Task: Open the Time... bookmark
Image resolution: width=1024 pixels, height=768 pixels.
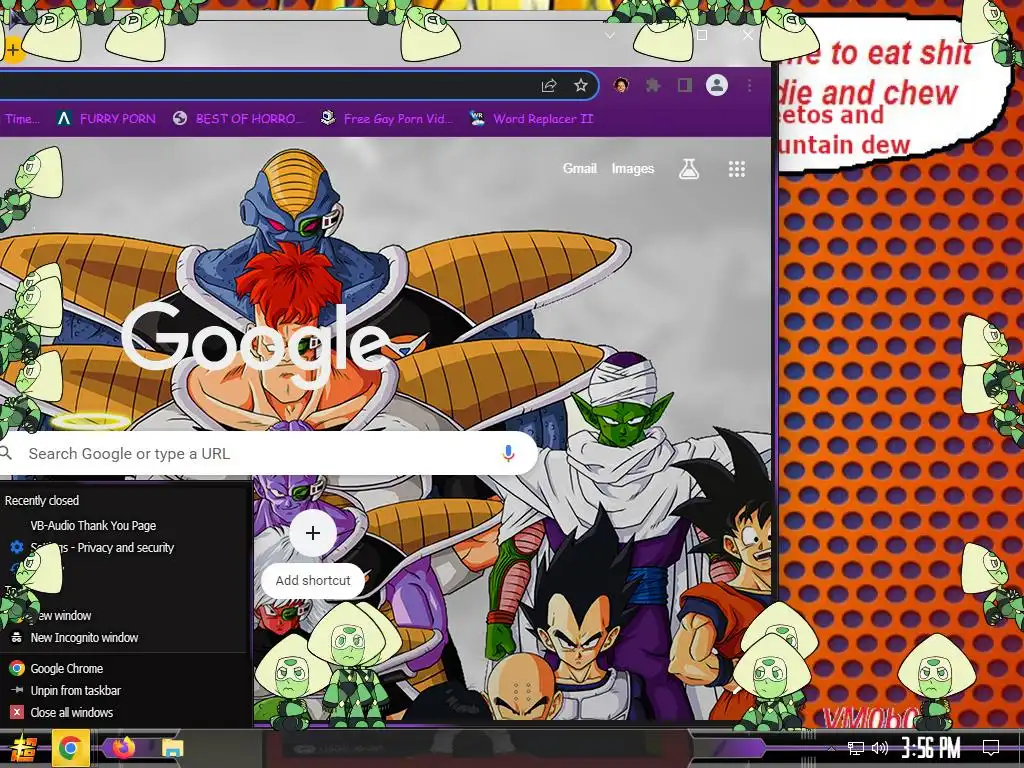Action: 22,119
